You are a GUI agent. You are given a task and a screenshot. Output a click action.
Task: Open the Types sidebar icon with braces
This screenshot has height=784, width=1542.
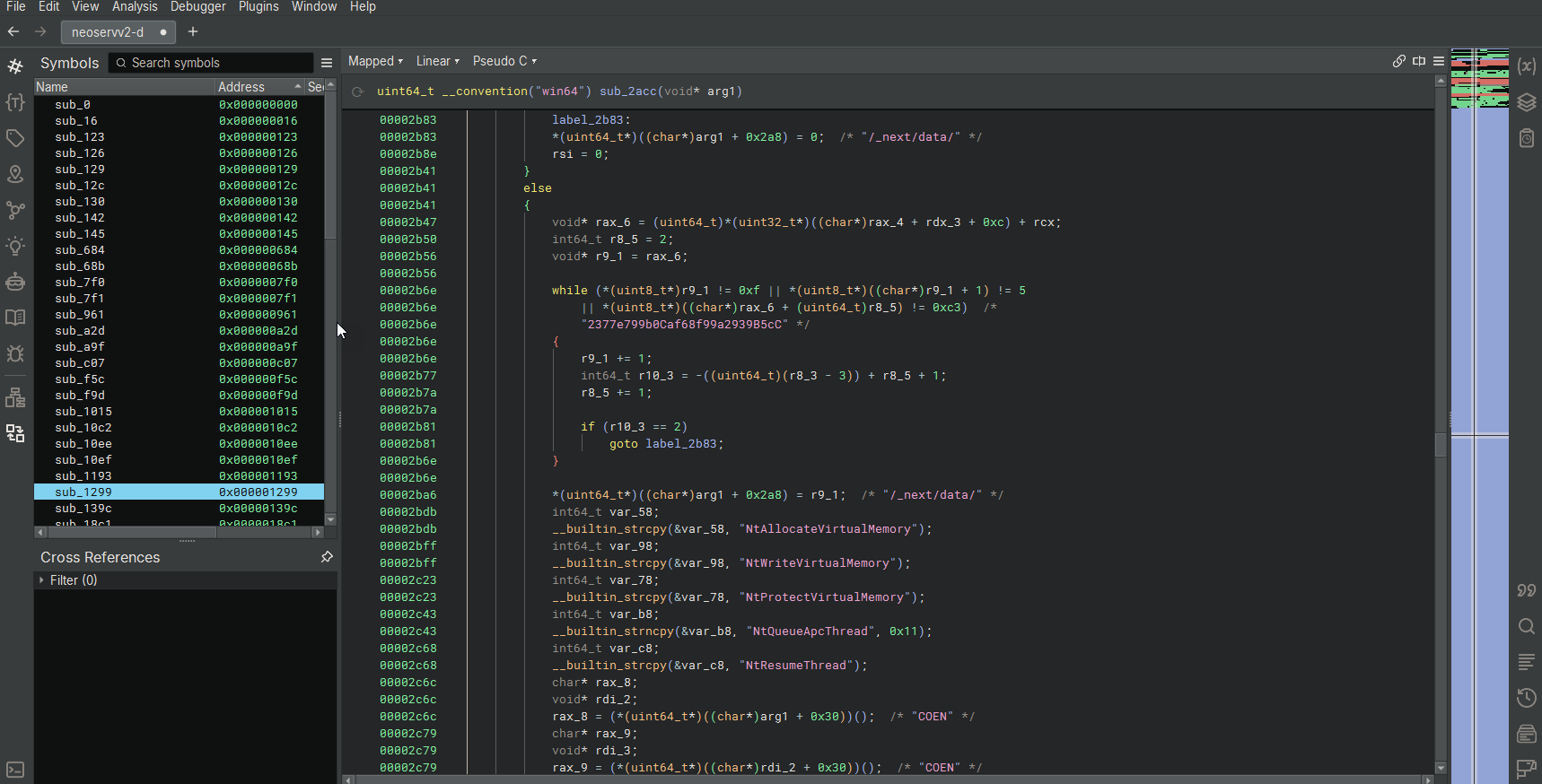click(x=15, y=102)
